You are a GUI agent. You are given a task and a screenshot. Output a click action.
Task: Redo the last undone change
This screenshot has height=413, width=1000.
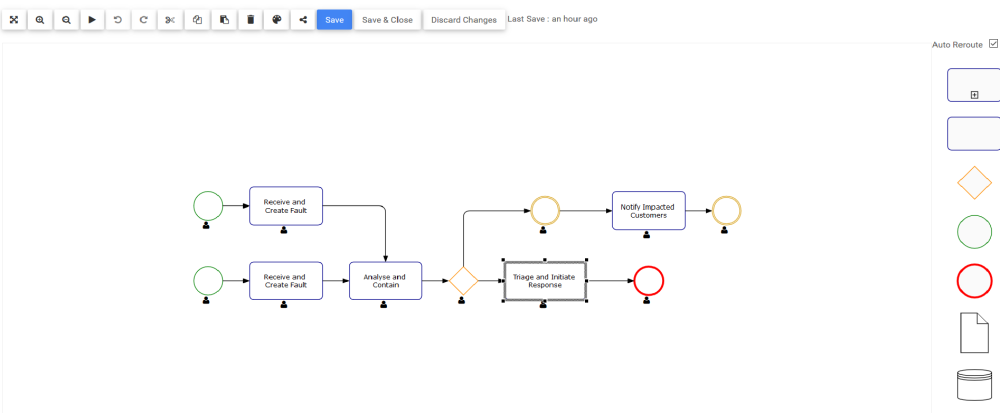[144, 20]
